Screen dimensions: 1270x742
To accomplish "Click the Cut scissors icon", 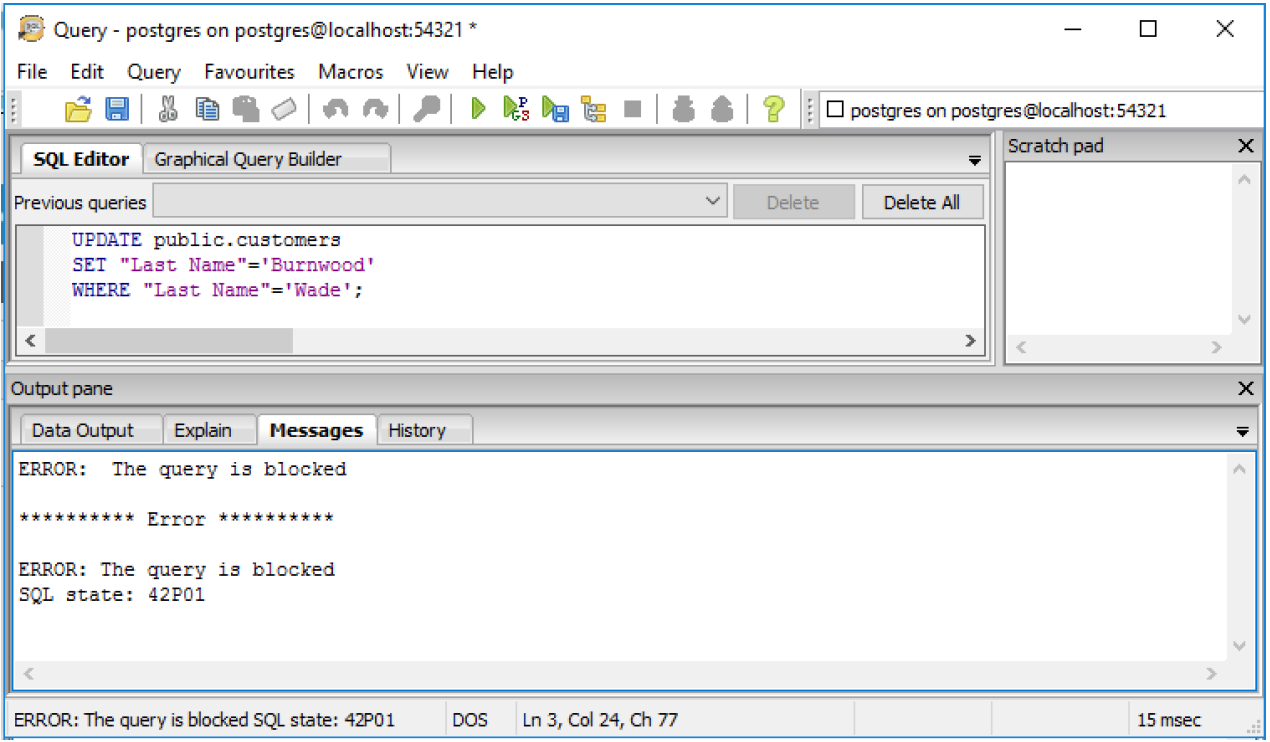I will click(x=168, y=109).
